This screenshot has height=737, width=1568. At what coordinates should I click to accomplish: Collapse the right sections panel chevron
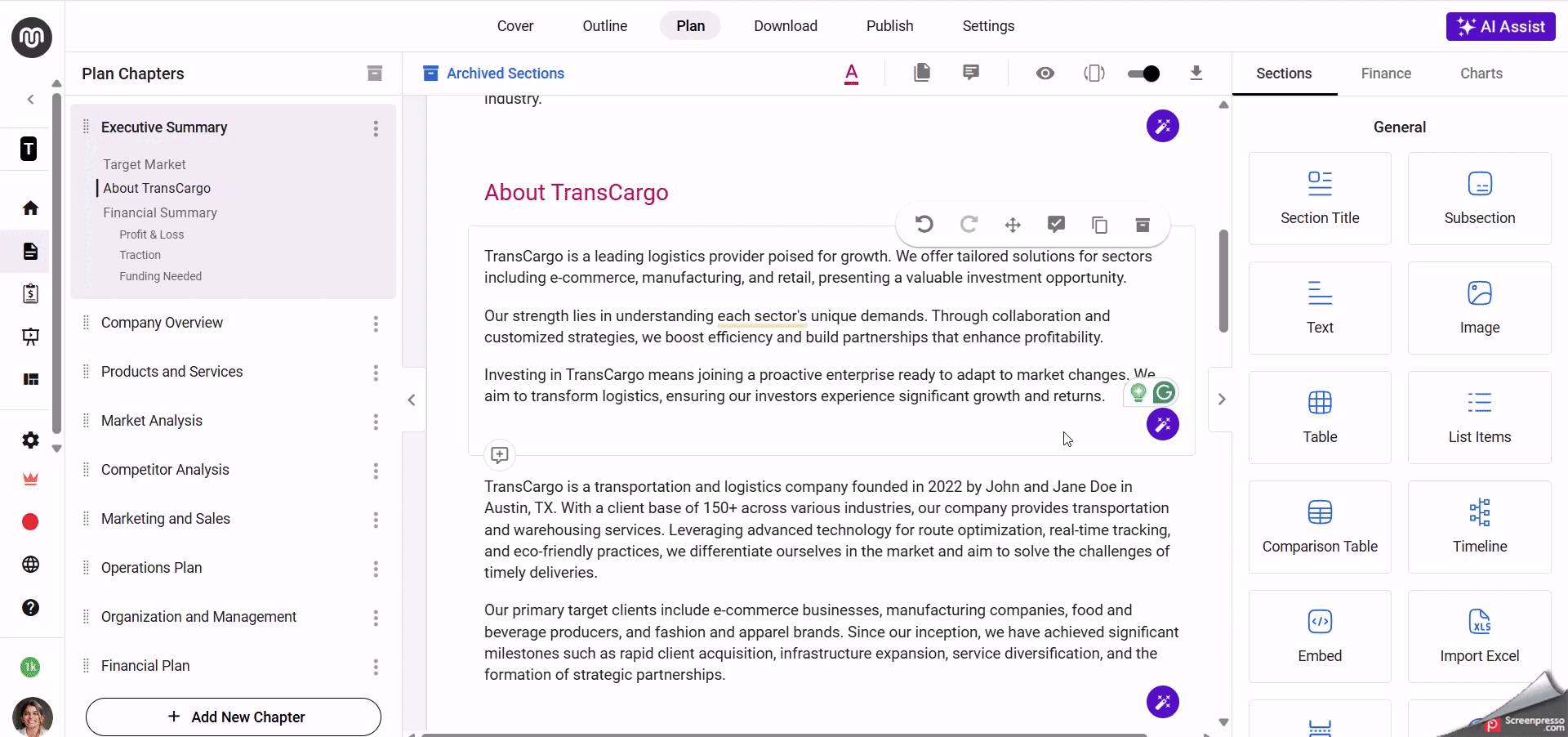1222,400
